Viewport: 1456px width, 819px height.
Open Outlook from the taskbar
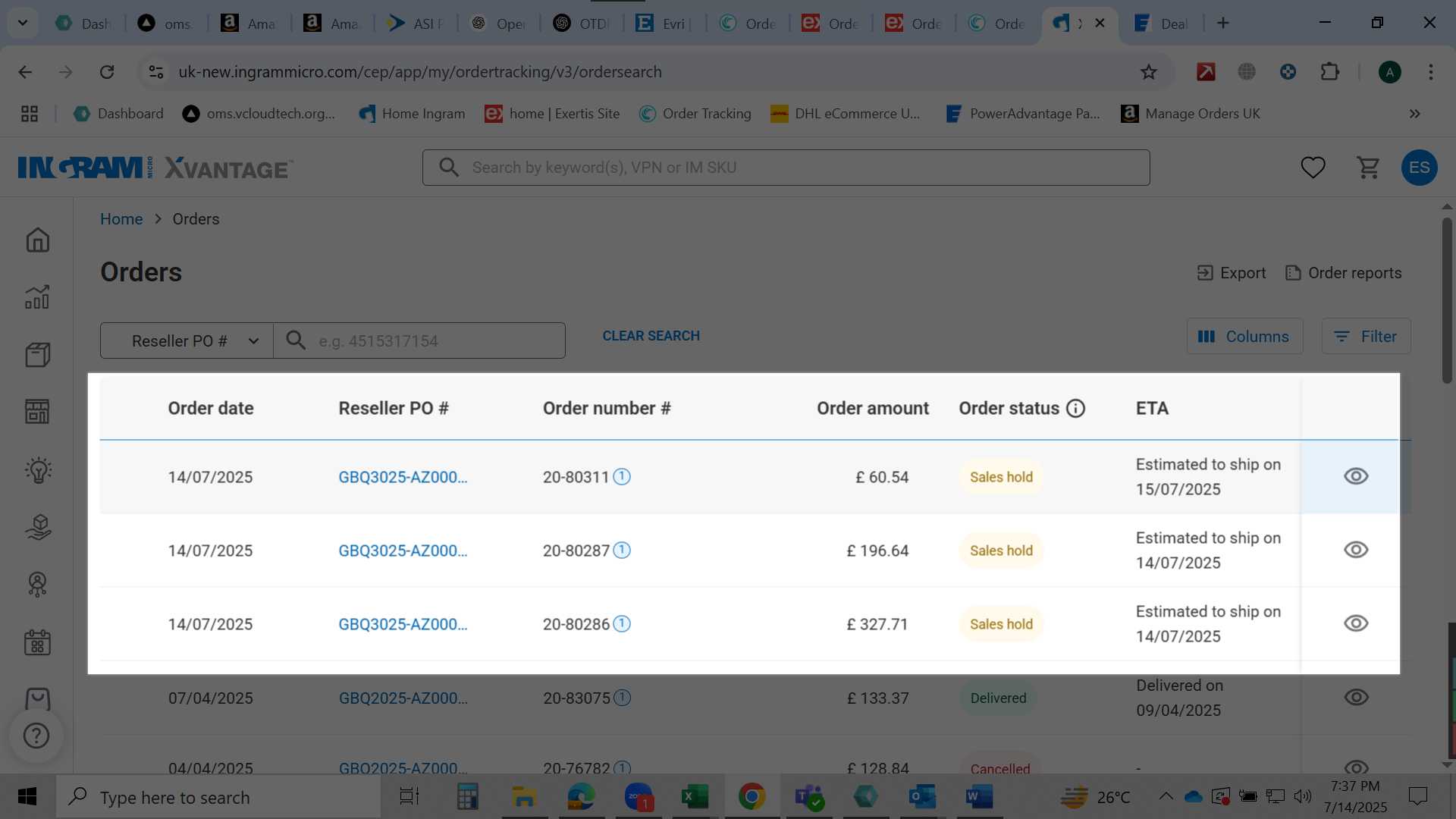(x=922, y=797)
